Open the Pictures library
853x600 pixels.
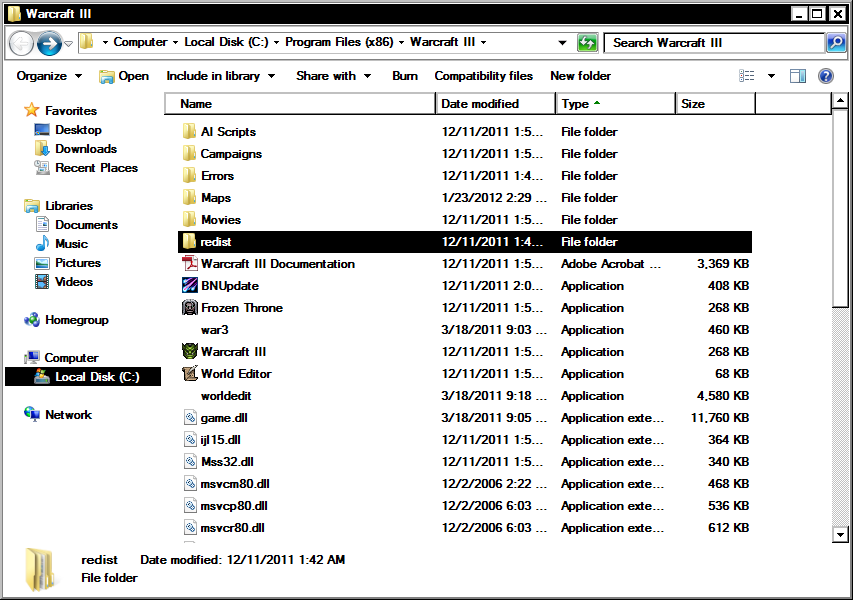click(x=67, y=263)
